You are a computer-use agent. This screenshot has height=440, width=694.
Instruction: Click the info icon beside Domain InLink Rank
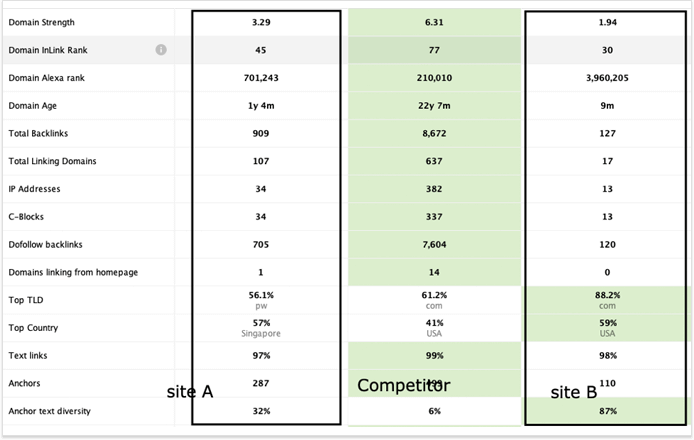click(161, 50)
